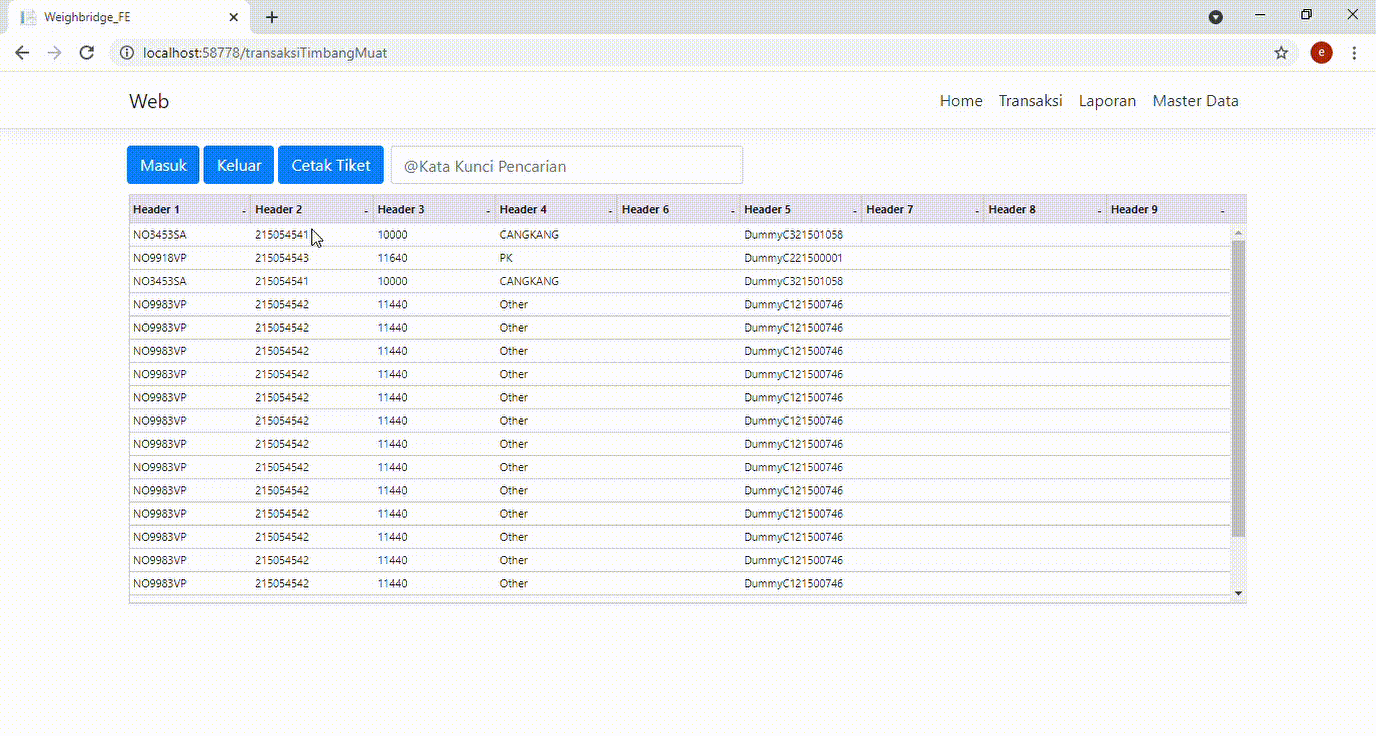Open the Transaksi menu

point(1030,101)
